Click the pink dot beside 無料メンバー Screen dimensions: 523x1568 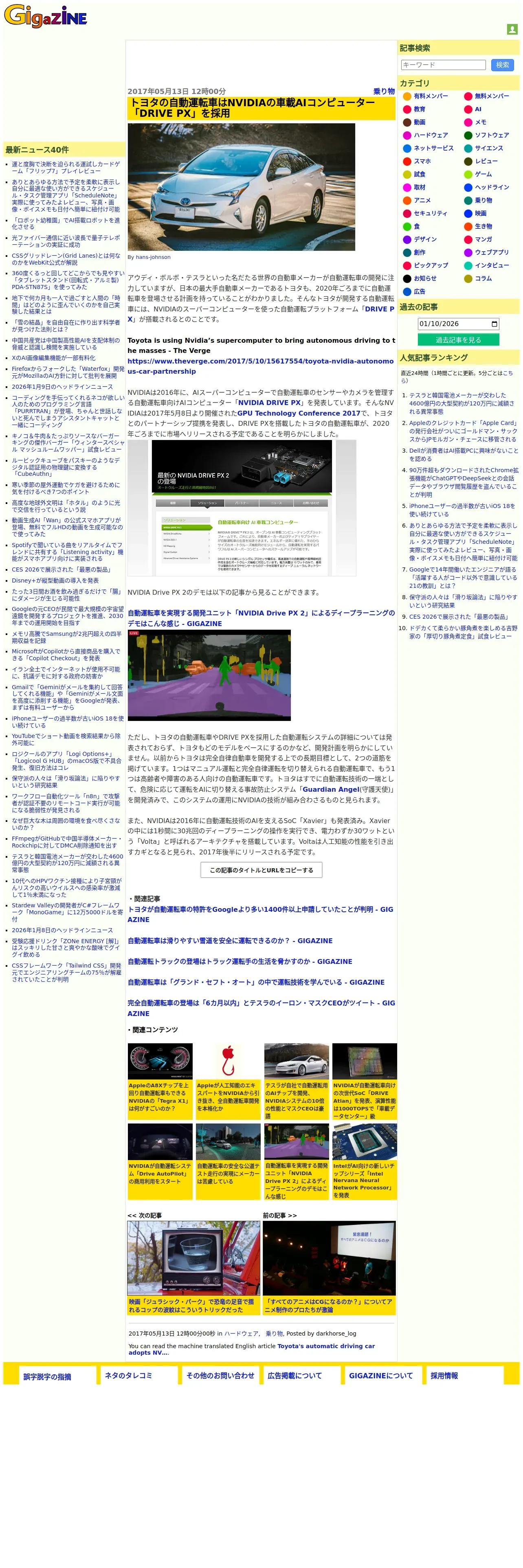[468, 96]
